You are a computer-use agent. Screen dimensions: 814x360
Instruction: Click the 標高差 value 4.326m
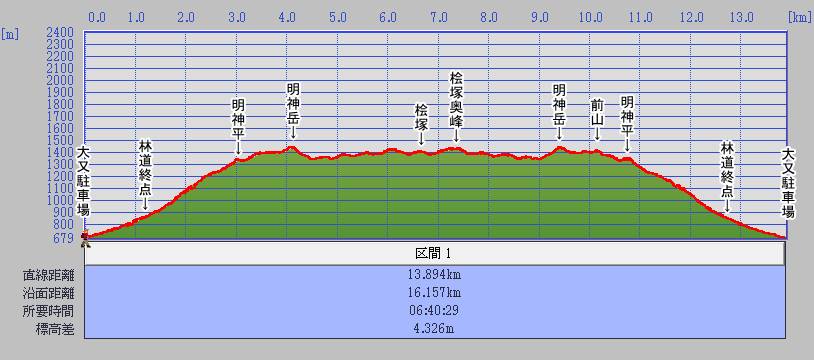point(435,329)
